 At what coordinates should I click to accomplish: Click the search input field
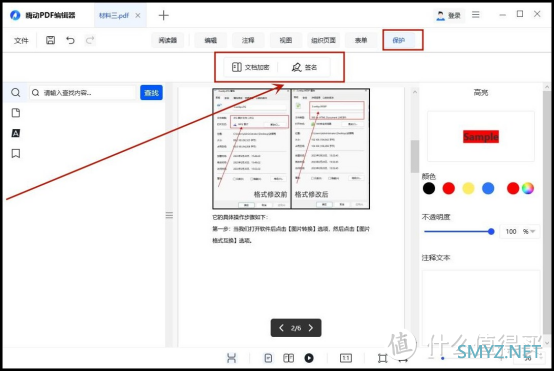83,93
